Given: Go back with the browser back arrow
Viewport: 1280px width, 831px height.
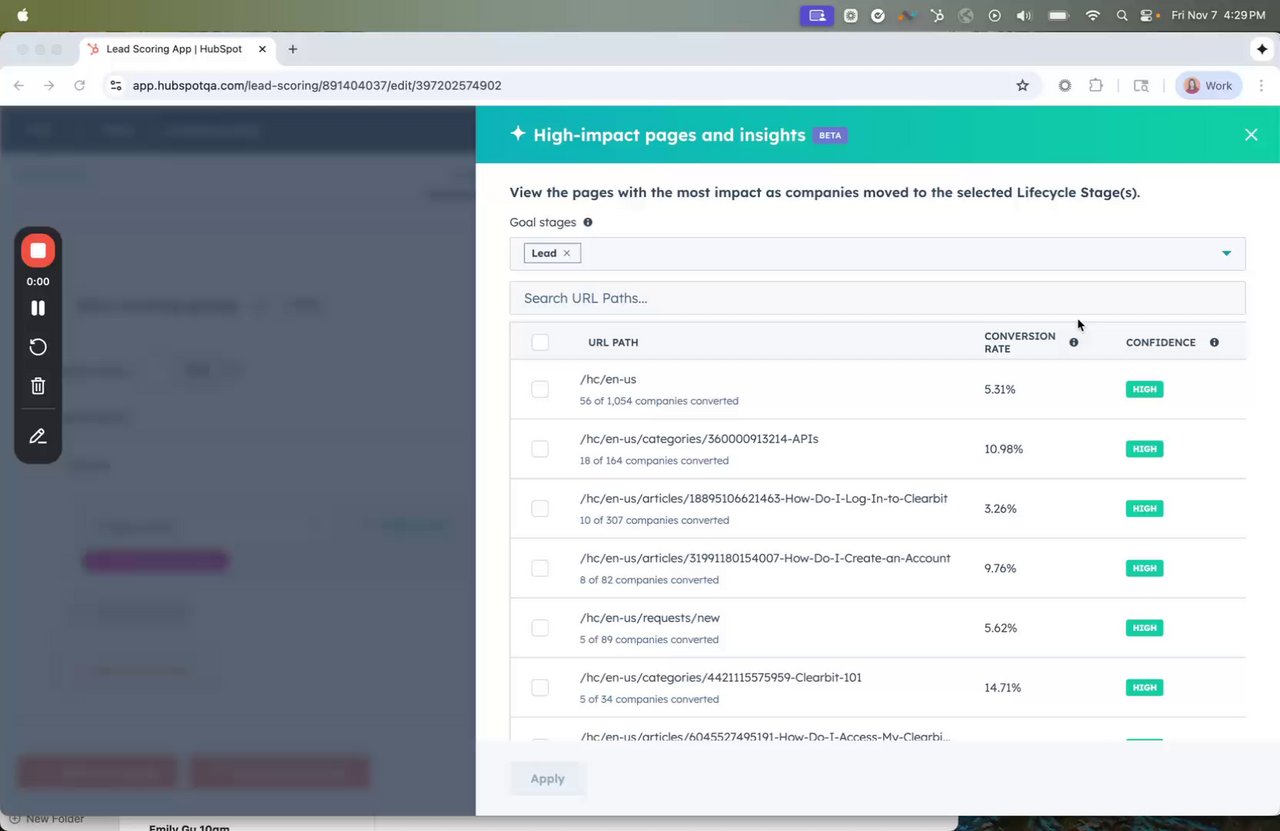Looking at the screenshot, I should (x=19, y=86).
